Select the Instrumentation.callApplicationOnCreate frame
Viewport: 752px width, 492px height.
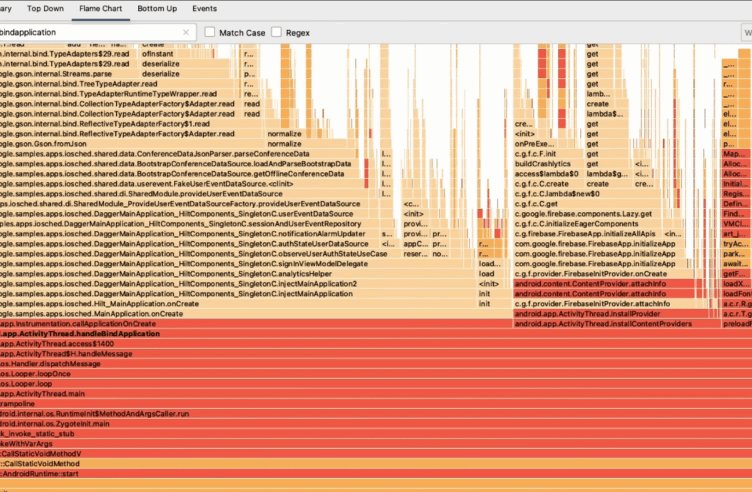pos(256,324)
